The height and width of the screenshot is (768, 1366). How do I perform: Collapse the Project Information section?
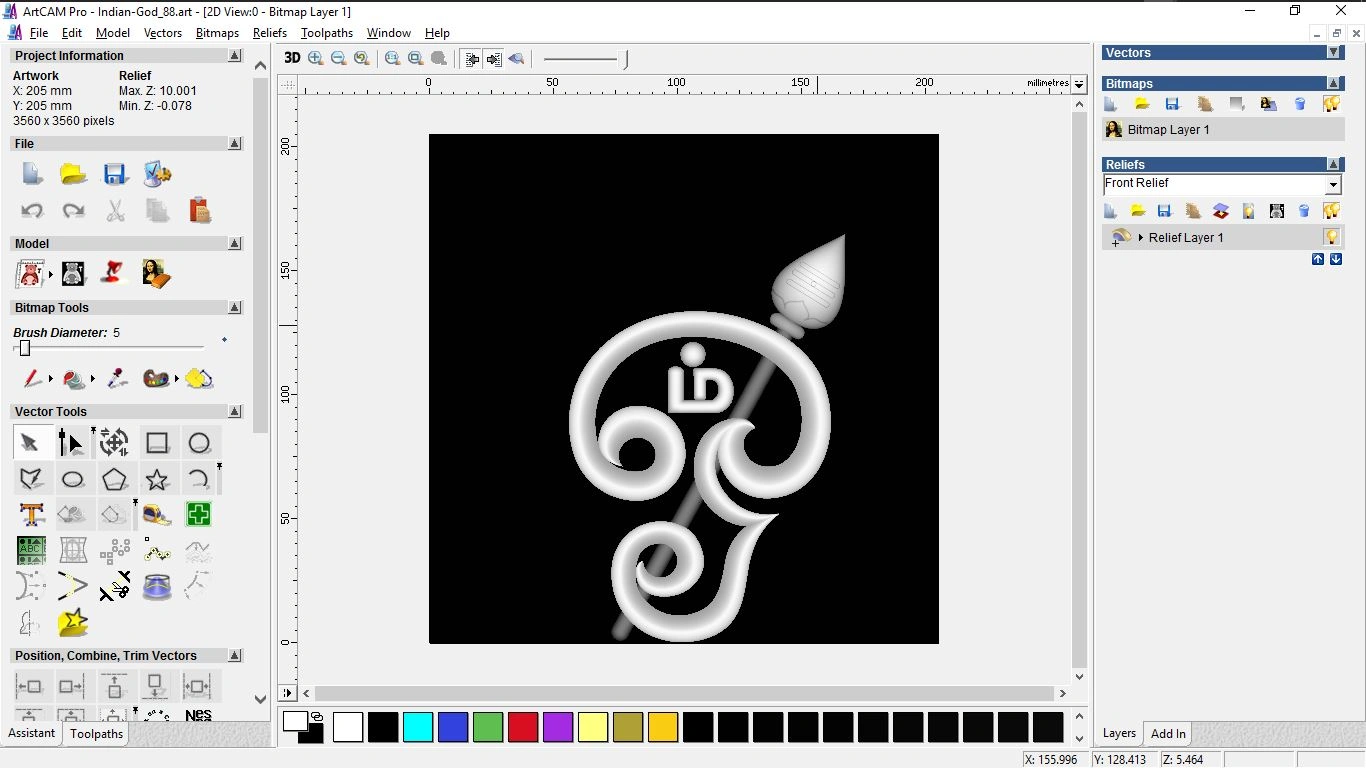pyautogui.click(x=234, y=56)
